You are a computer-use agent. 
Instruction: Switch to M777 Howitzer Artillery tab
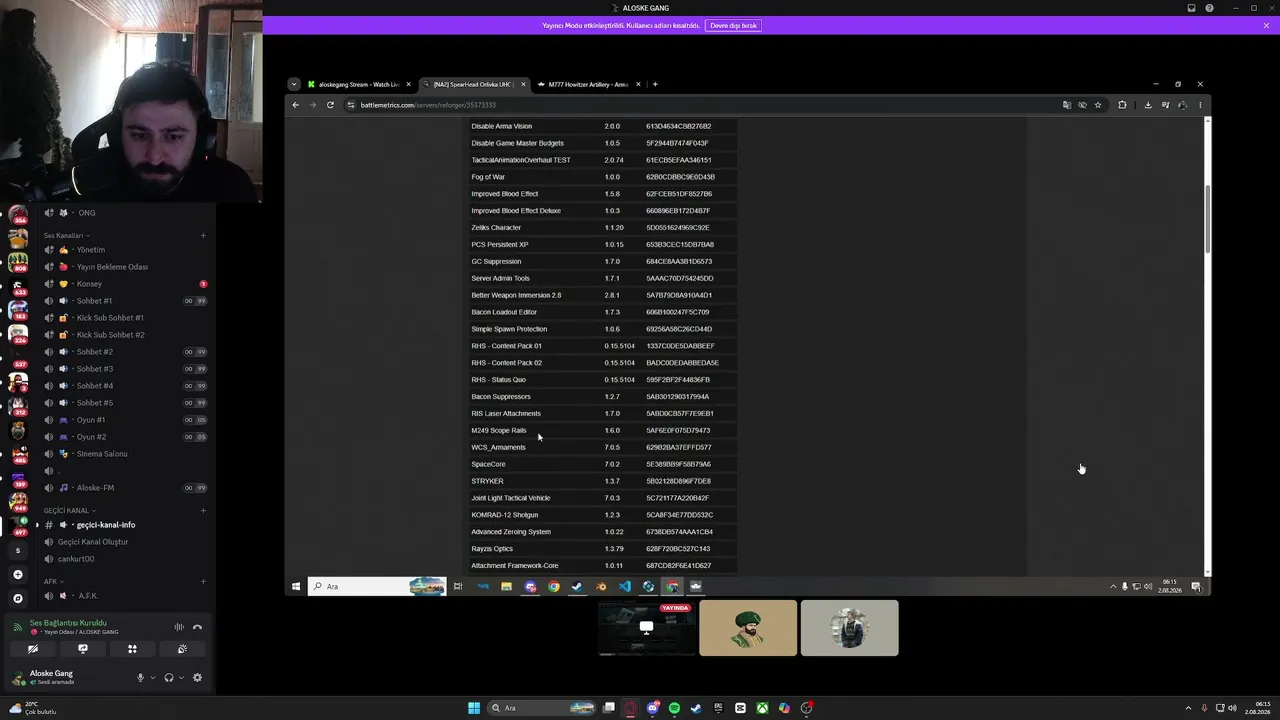pos(588,84)
